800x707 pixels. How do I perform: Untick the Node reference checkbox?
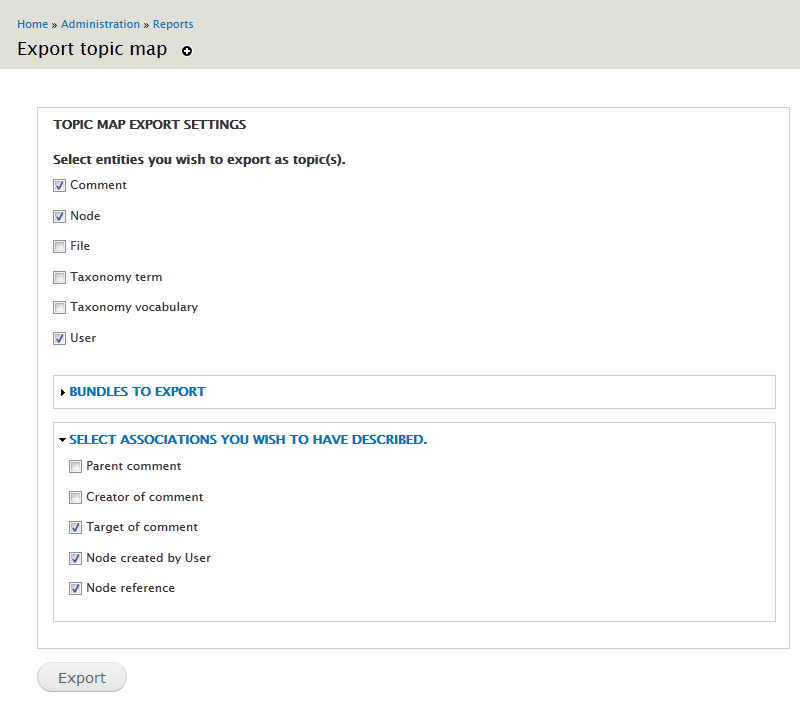(75, 589)
